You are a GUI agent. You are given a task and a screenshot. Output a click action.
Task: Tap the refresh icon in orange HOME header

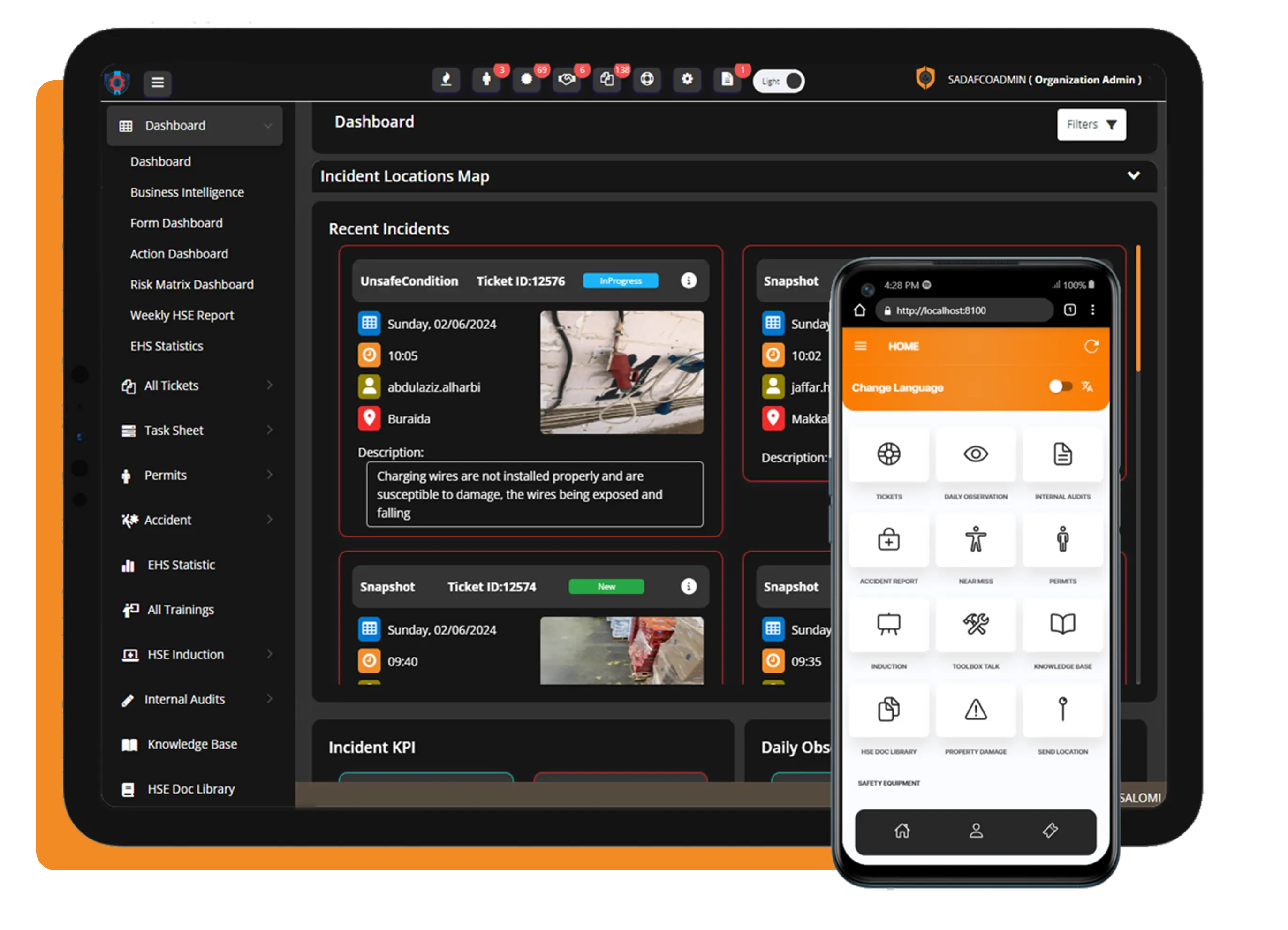1091,346
